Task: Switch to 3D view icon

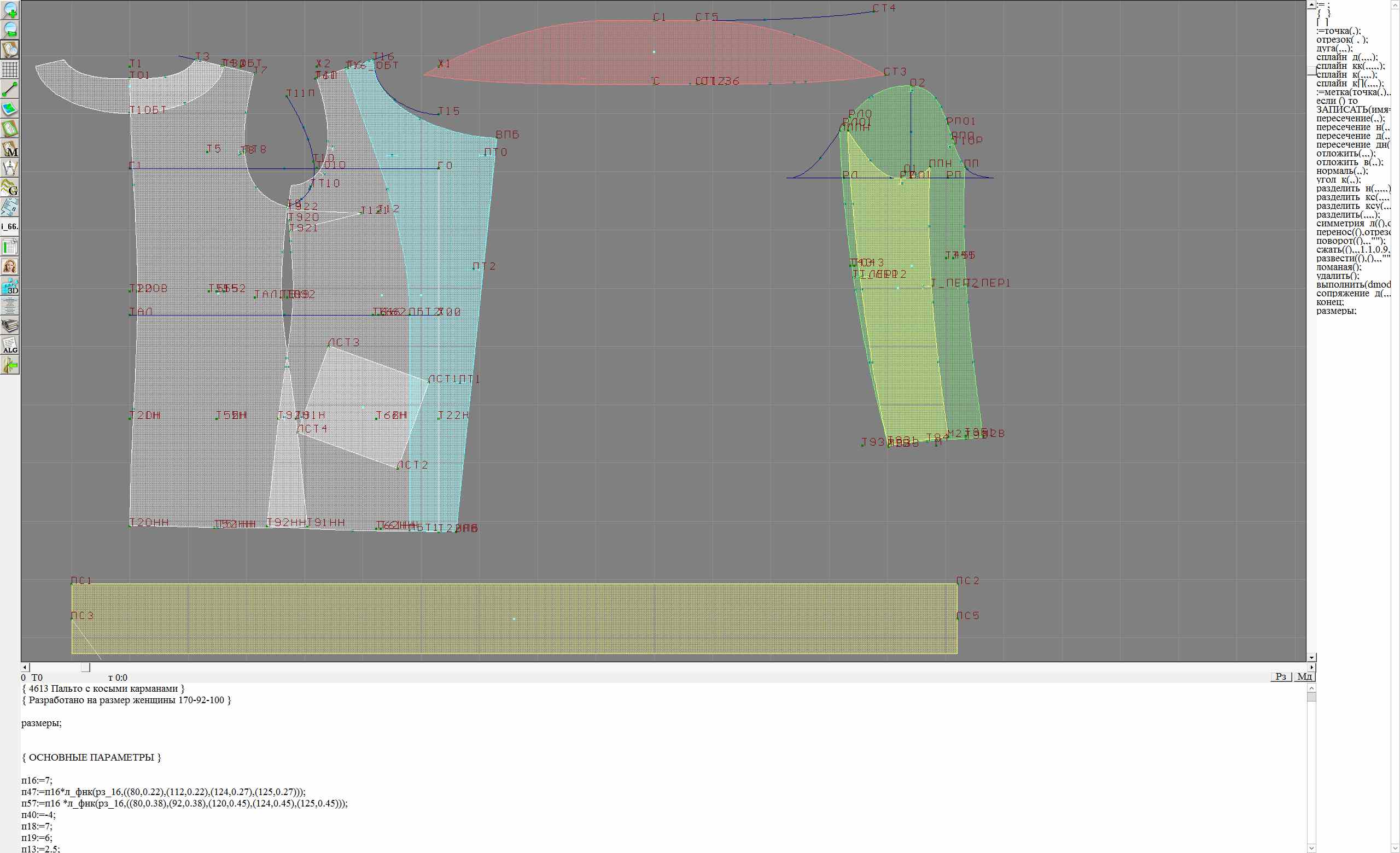Action: click(x=10, y=286)
